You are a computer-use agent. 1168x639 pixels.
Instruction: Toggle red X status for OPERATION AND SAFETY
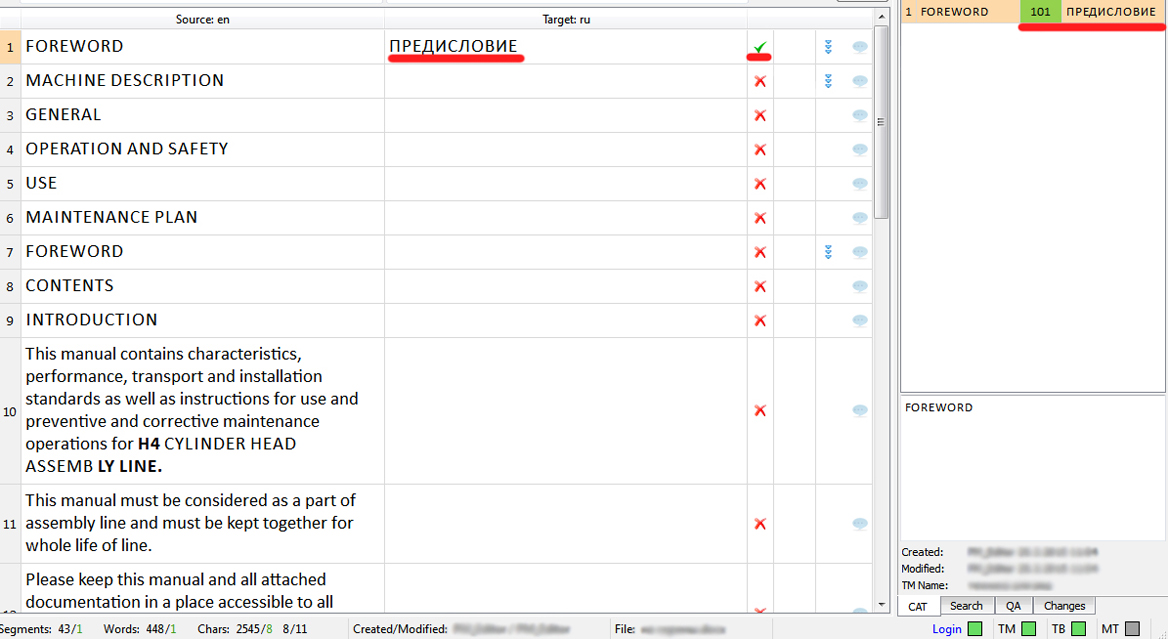[760, 150]
